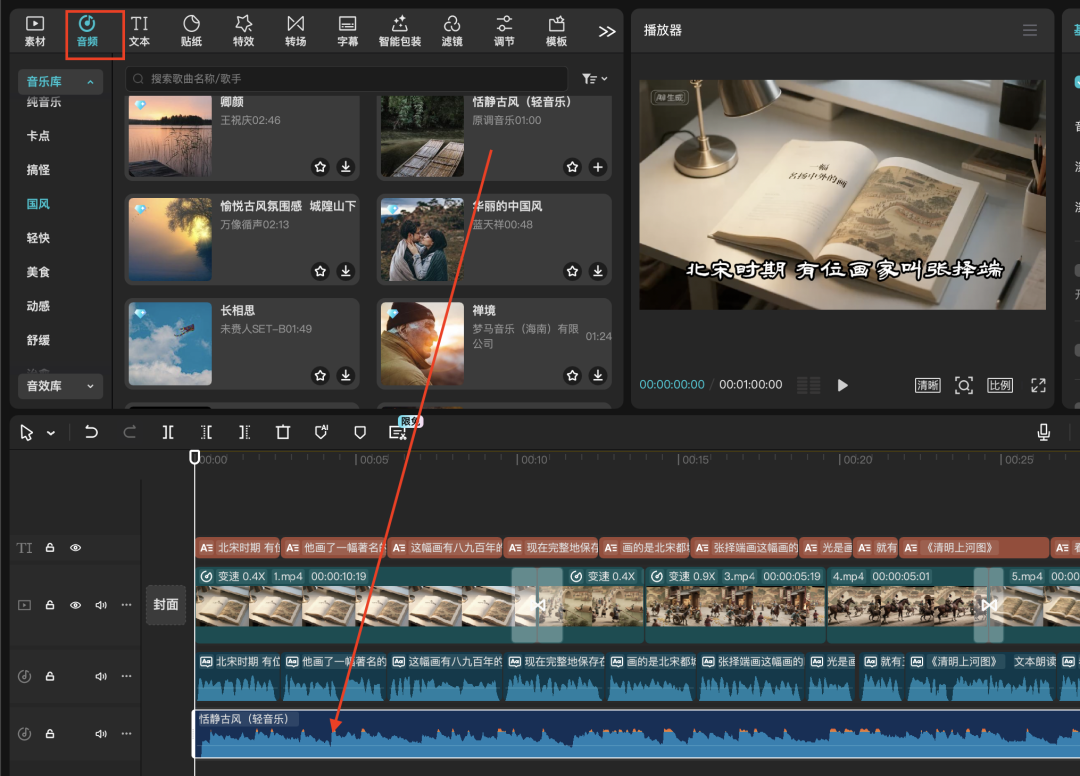Click the undo arrow in timeline toolbar
Viewport: 1080px width, 776px height.
[x=91, y=432]
